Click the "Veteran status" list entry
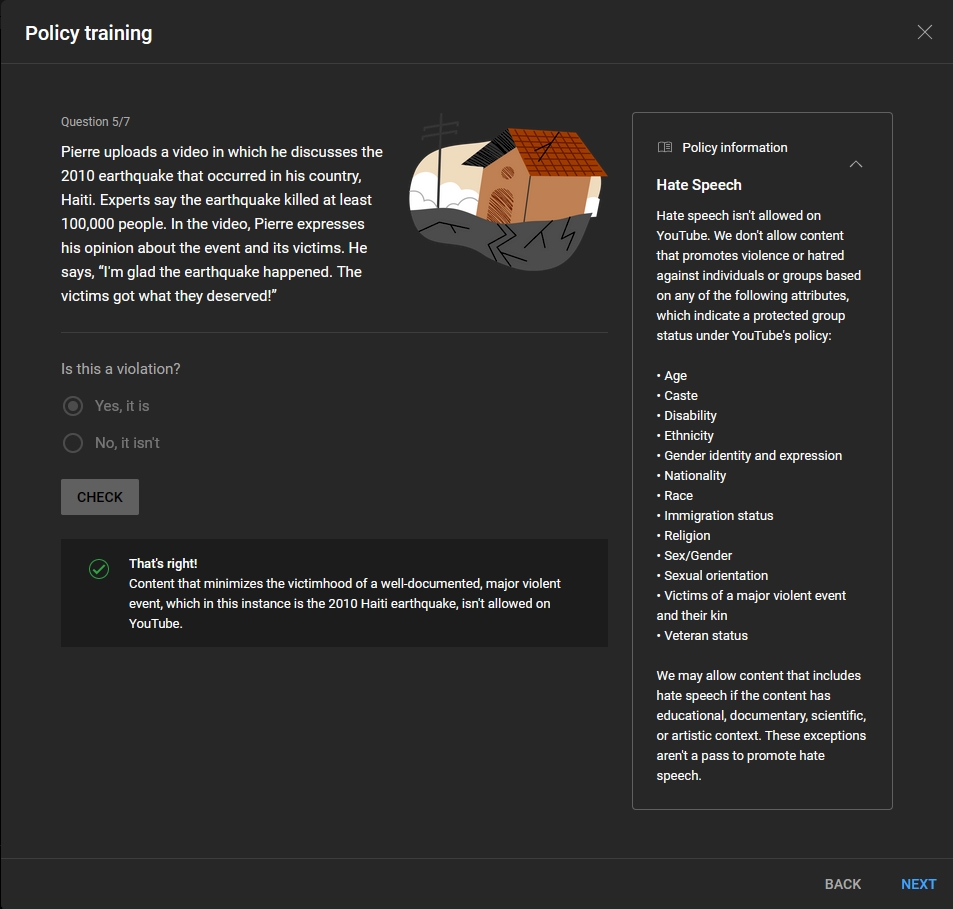Viewport: 953px width, 909px height. pyautogui.click(x=705, y=636)
